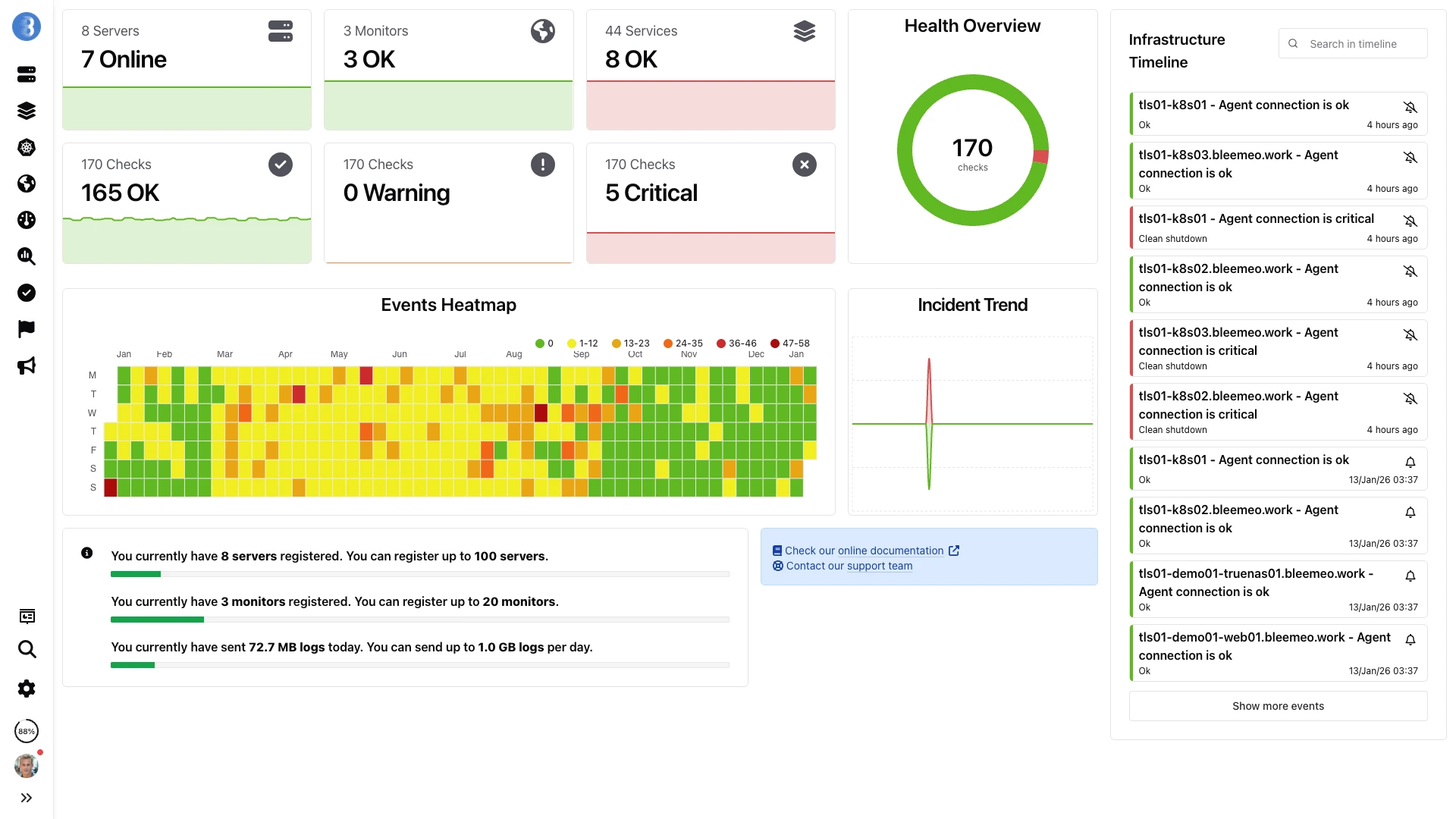Click the 88% usage progress circle
Viewport: 1456px width, 819px height.
pyautogui.click(x=27, y=731)
